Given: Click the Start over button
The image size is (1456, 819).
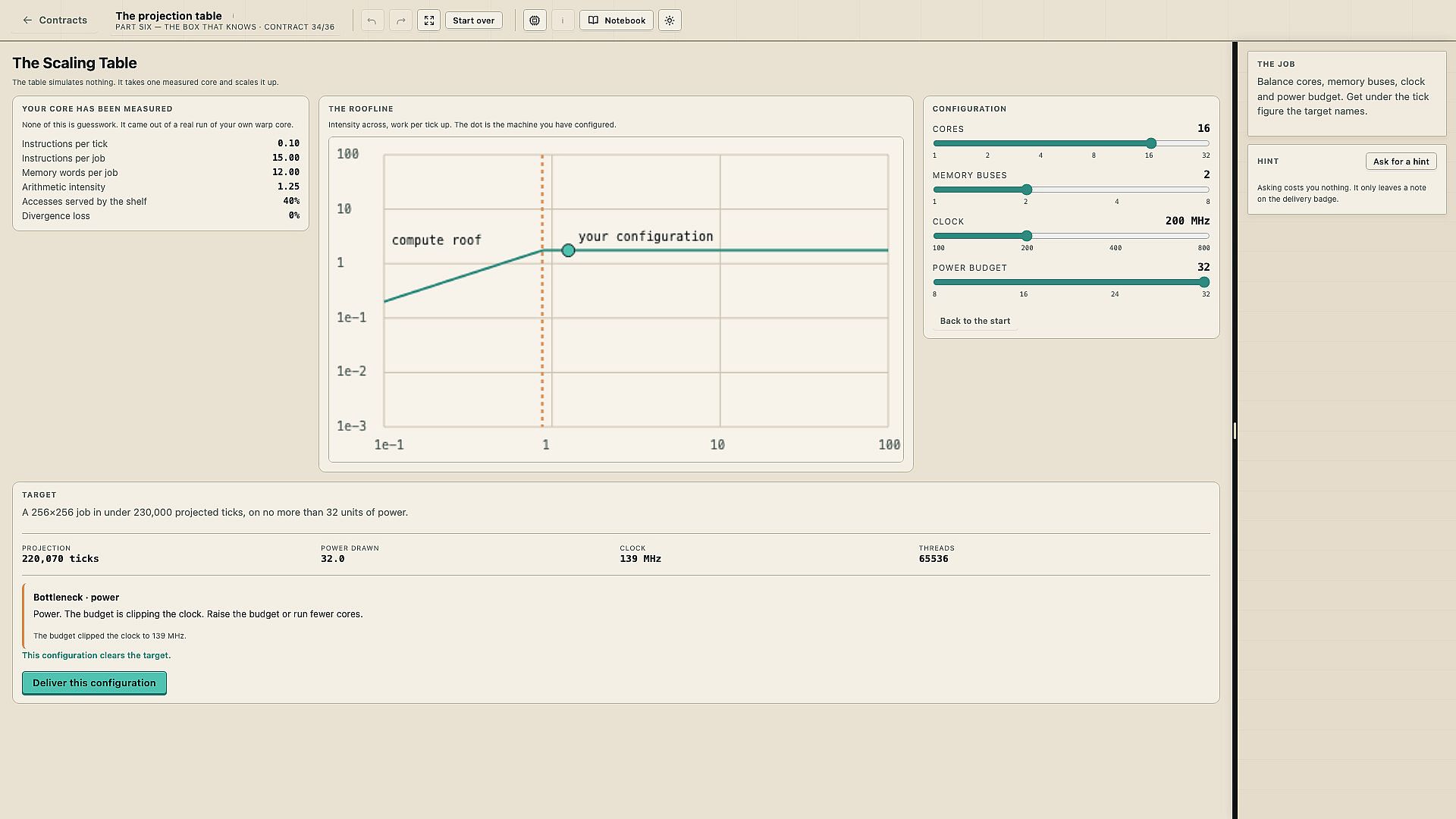Looking at the screenshot, I should [x=474, y=20].
